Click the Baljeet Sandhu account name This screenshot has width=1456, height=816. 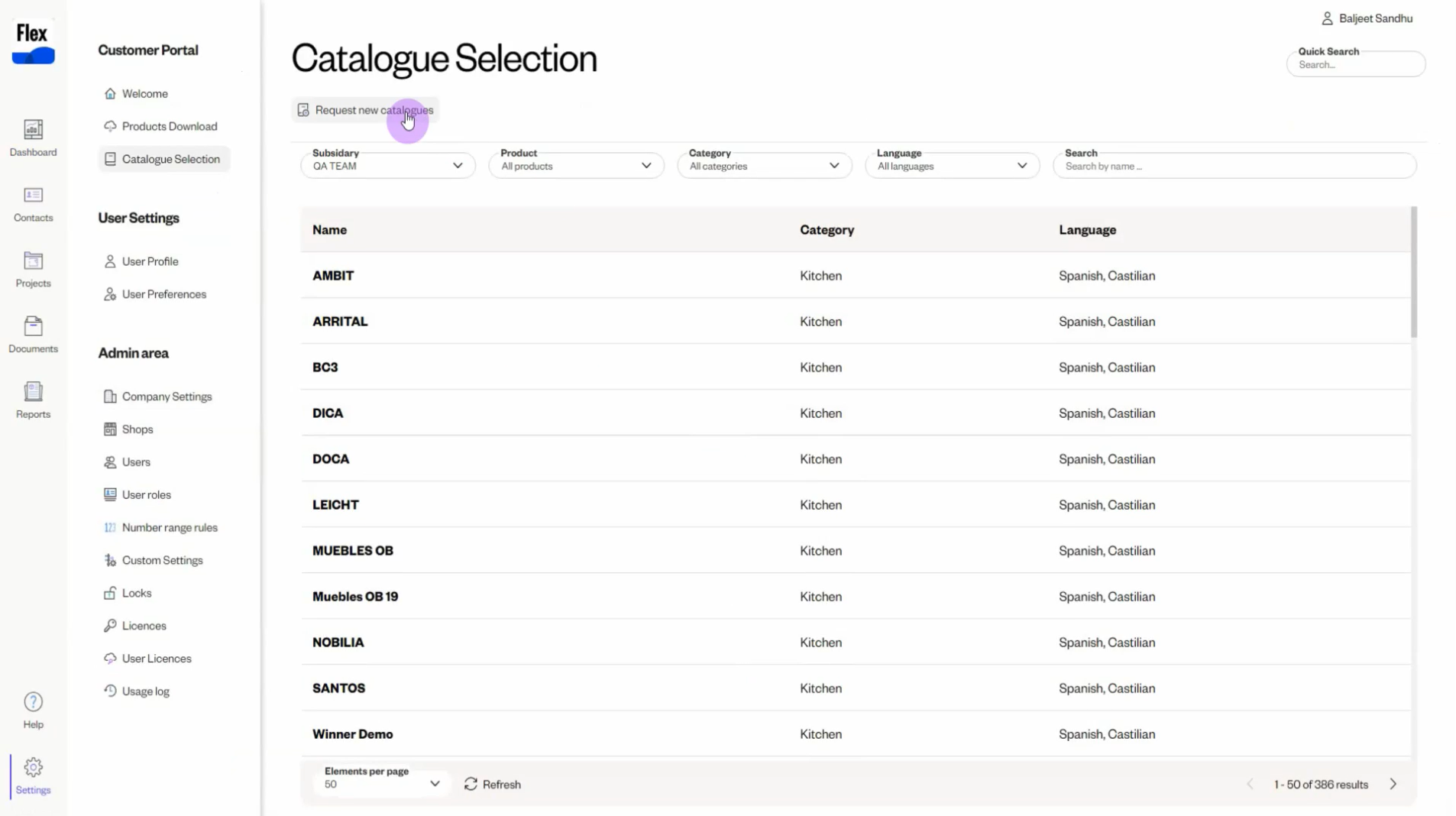(1376, 18)
